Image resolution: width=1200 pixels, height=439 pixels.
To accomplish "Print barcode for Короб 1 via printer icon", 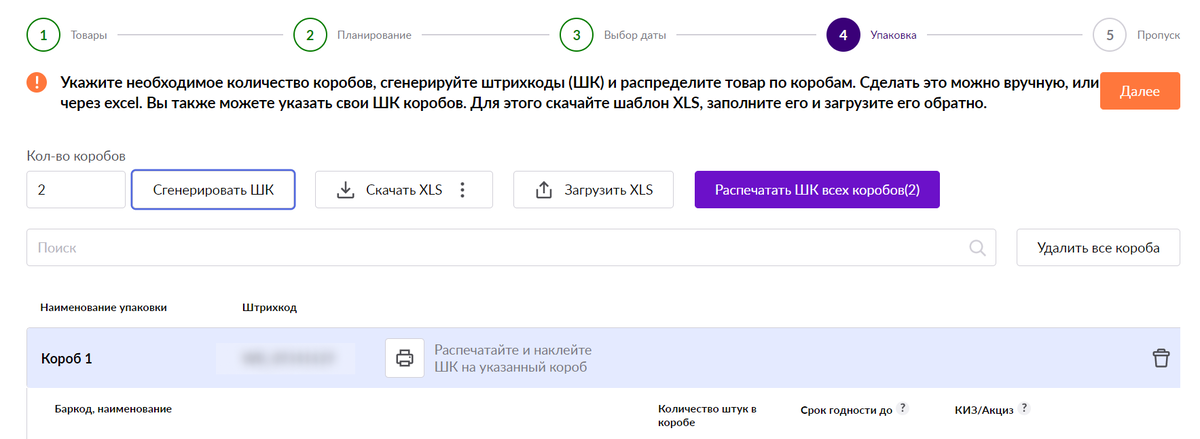I will pyautogui.click(x=405, y=358).
